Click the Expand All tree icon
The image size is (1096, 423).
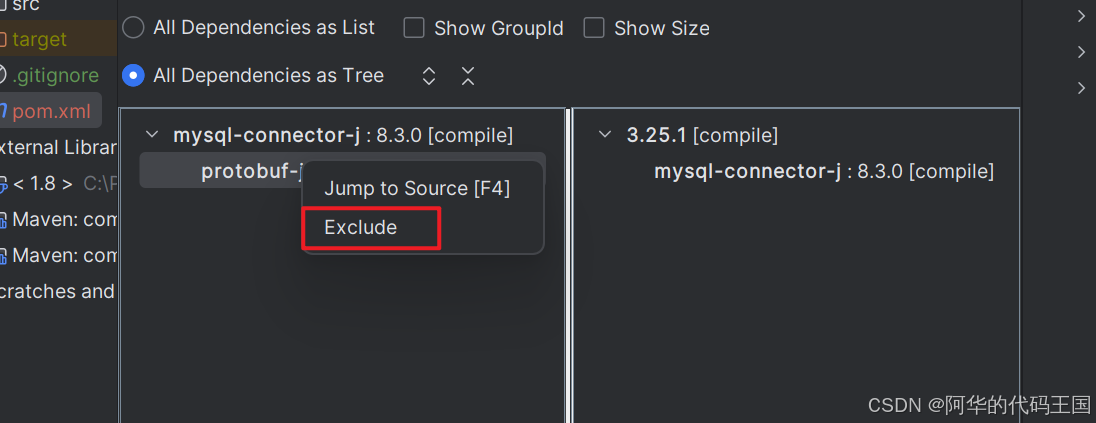coord(429,76)
